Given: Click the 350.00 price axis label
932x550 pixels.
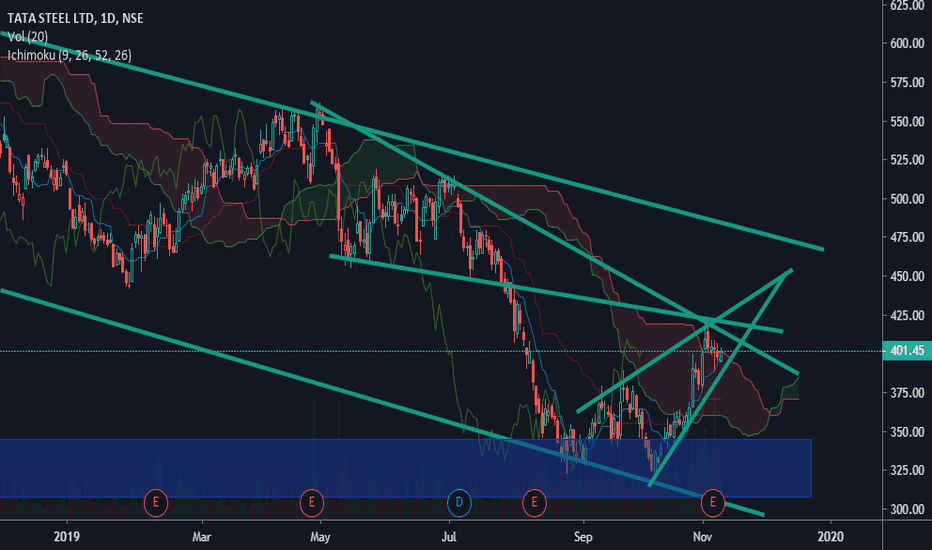Looking at the screenshot, I should pyautogui.click(x=907, y=432).
